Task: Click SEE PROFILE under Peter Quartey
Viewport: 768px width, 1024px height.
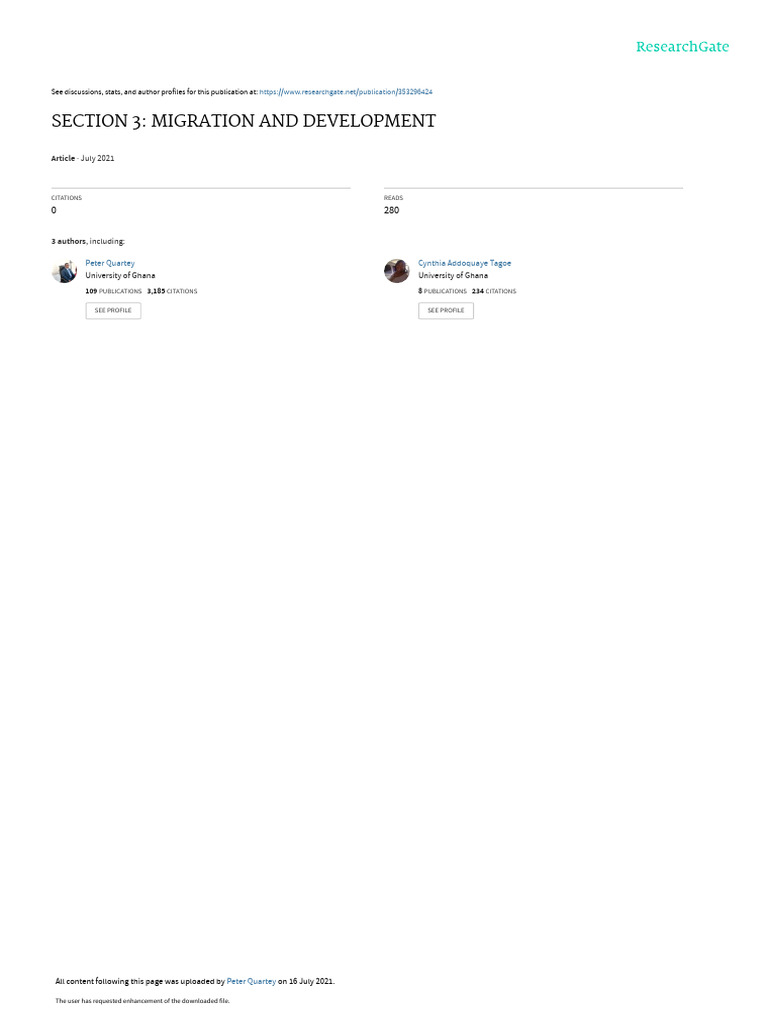Action: [113, 310]
